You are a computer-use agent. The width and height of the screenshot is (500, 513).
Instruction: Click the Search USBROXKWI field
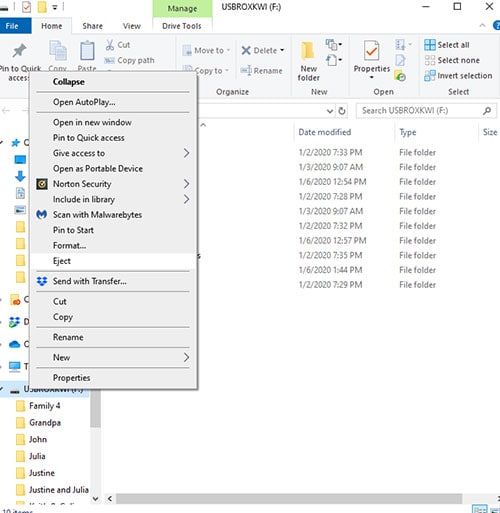421,111
